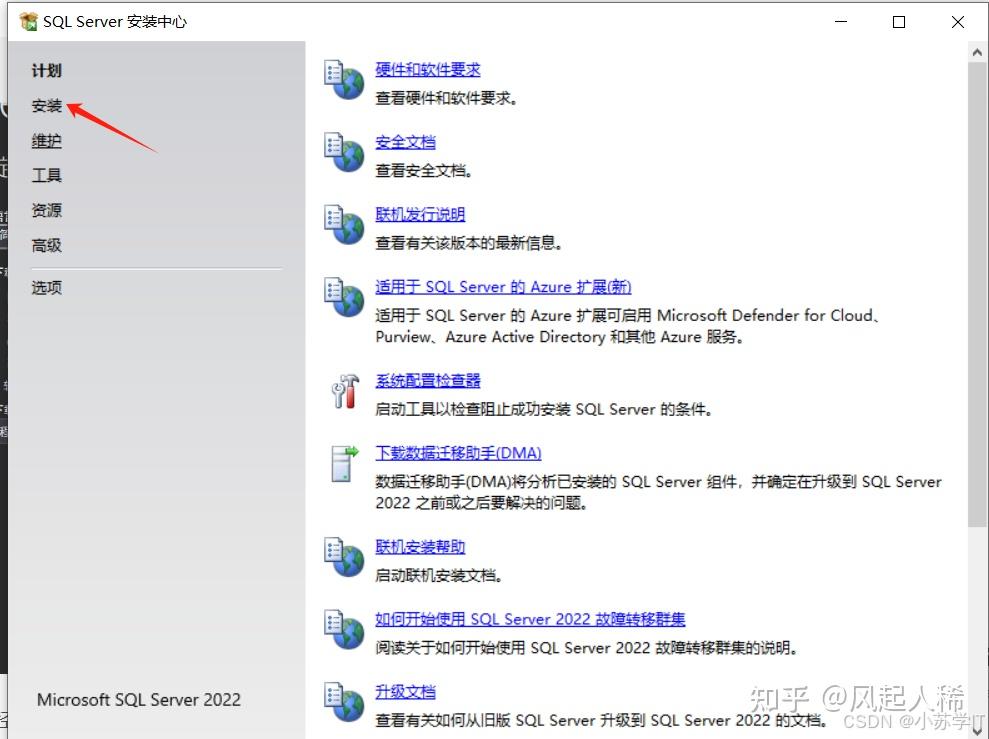This screenshot has height=739, width=989.
Task: Open the 系统配置检查器 link
Action: (x=427, y=380)
